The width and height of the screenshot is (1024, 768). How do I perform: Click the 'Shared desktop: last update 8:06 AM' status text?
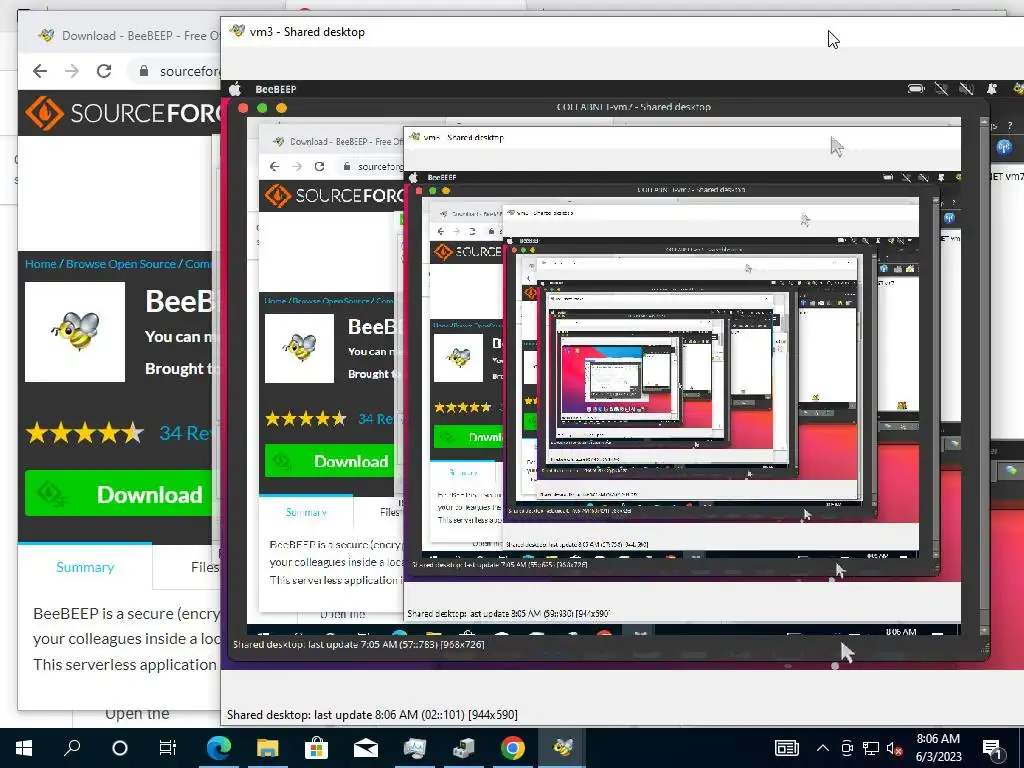(x=372, y=715)
